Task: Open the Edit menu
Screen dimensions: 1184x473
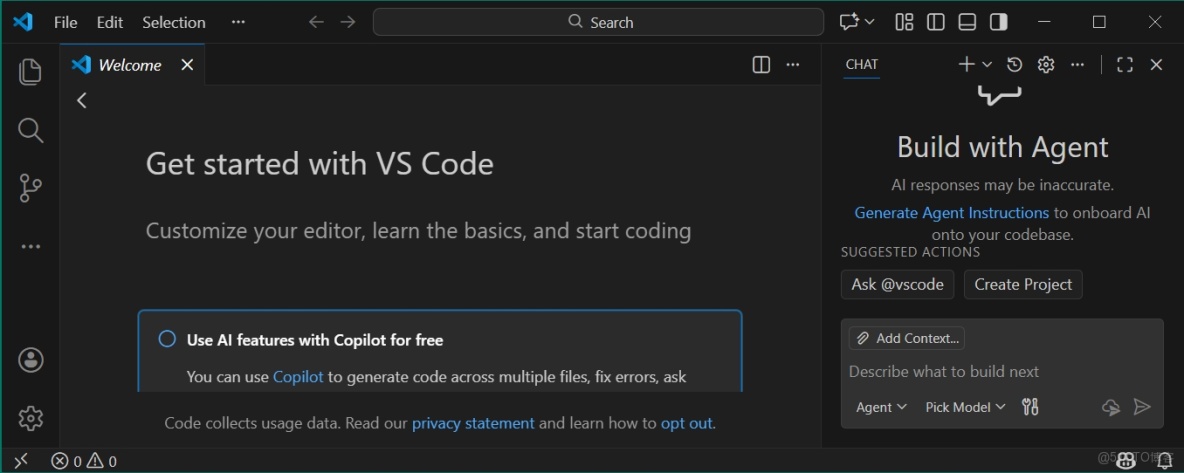Action: [x=109, y=22]
